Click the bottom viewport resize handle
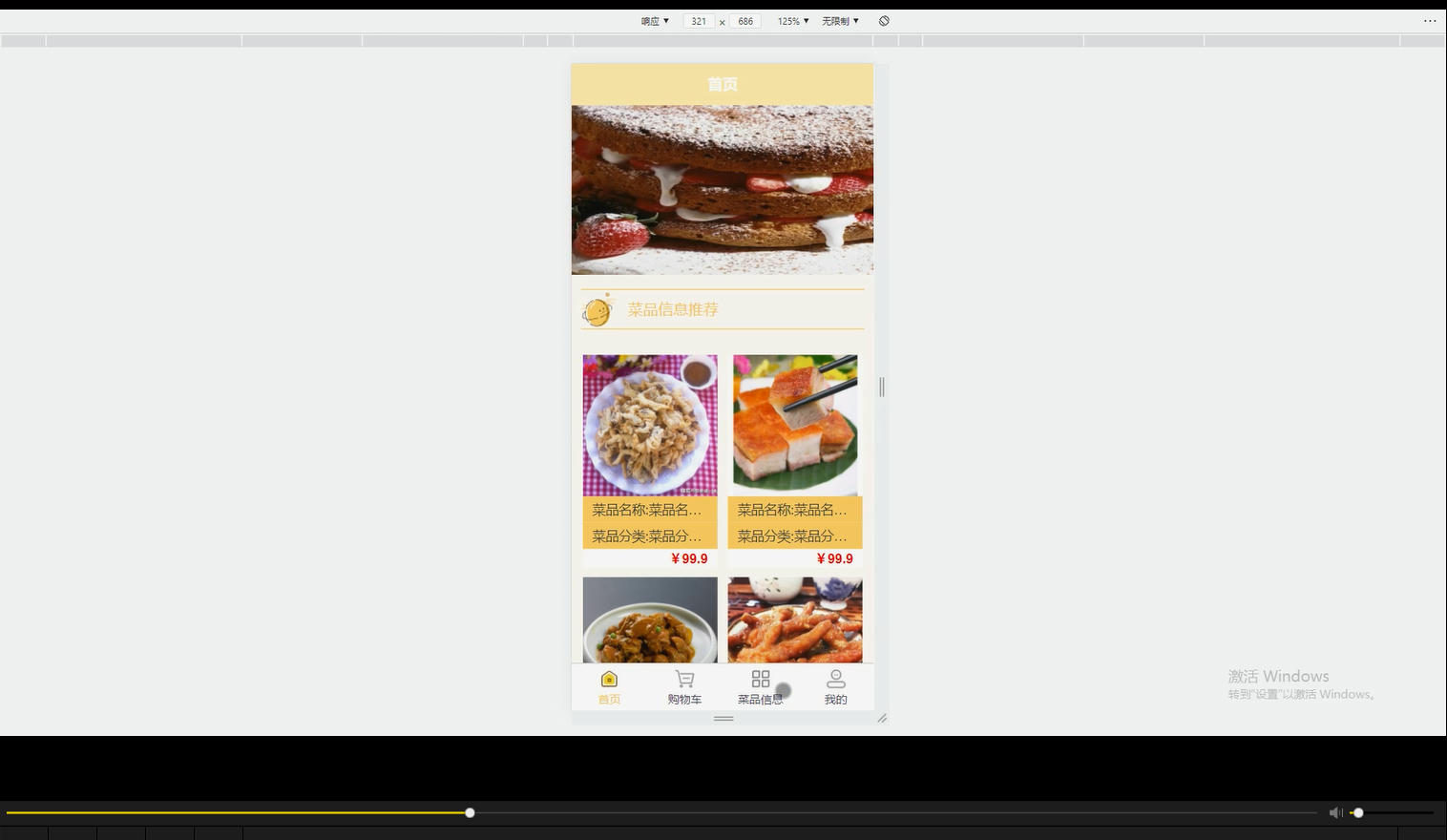 coord(723,718)
